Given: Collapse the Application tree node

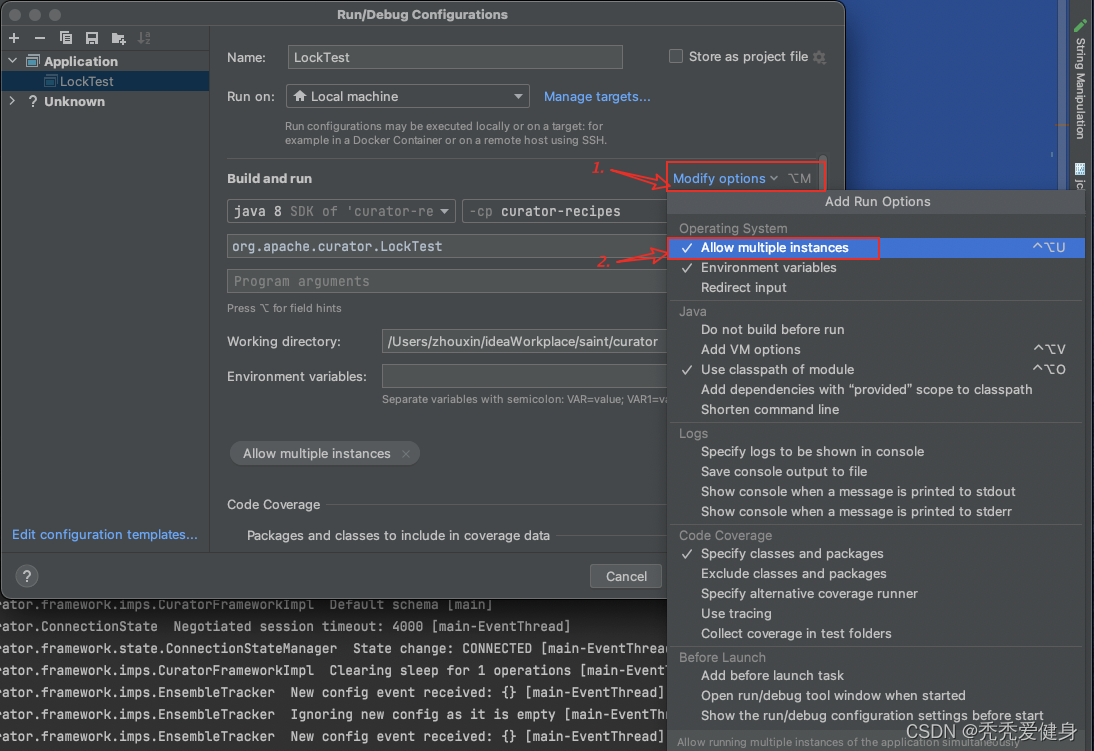Looking at the screenshot, I should [13, 61].
